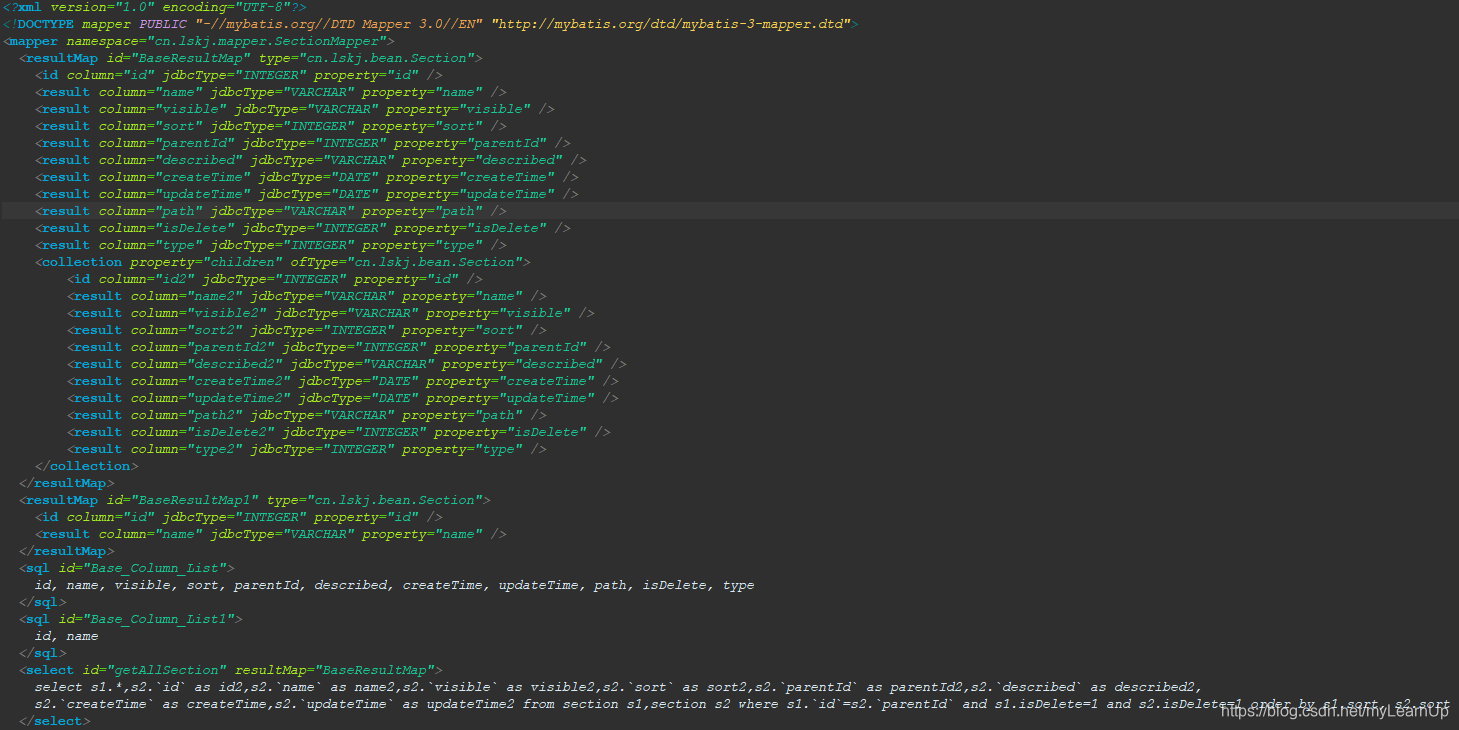Click the column="sort2" result line
This screenshot has width=1459, height=730.
306,330
